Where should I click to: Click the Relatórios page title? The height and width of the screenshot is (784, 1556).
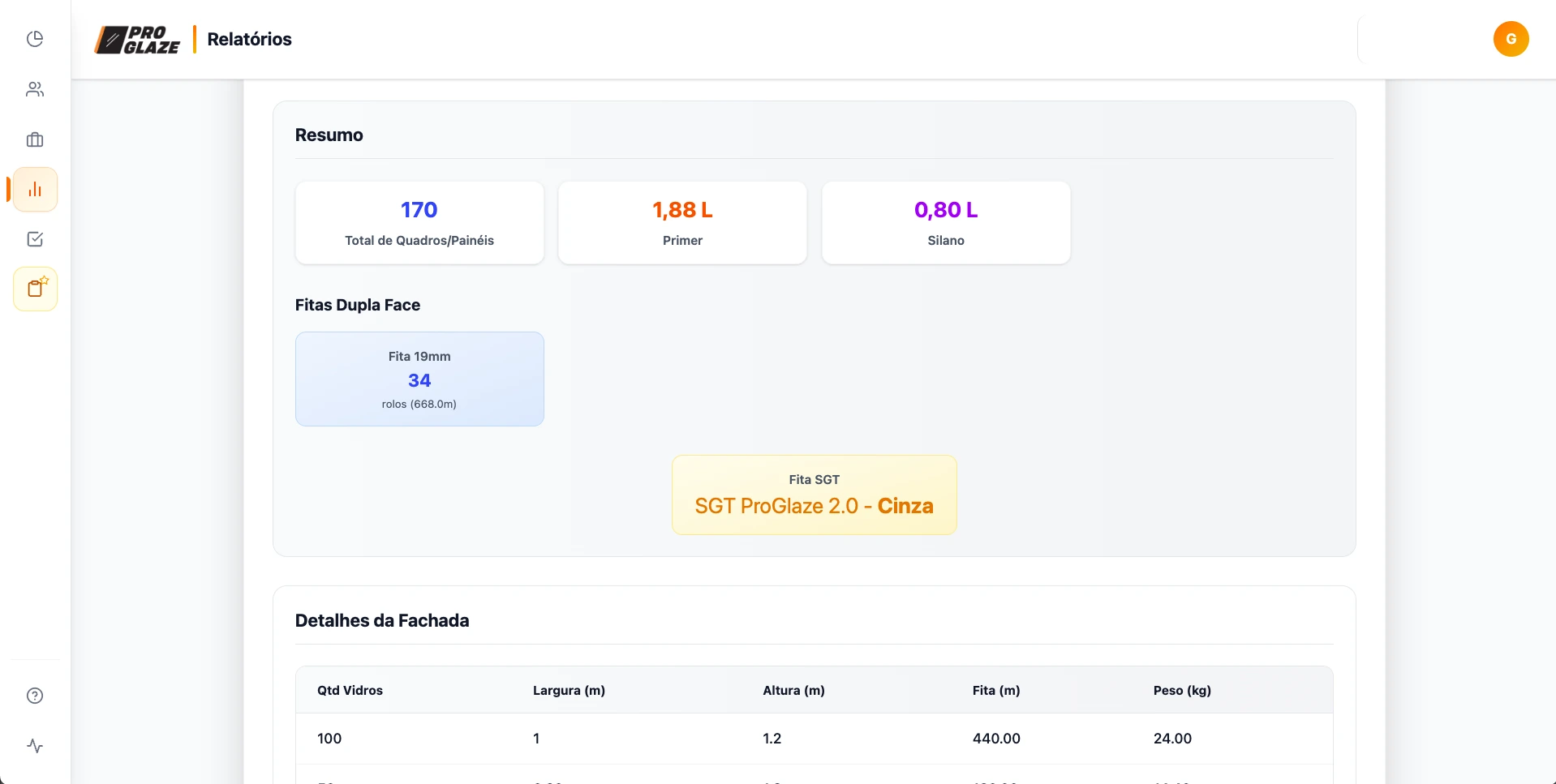click(249, 39)
